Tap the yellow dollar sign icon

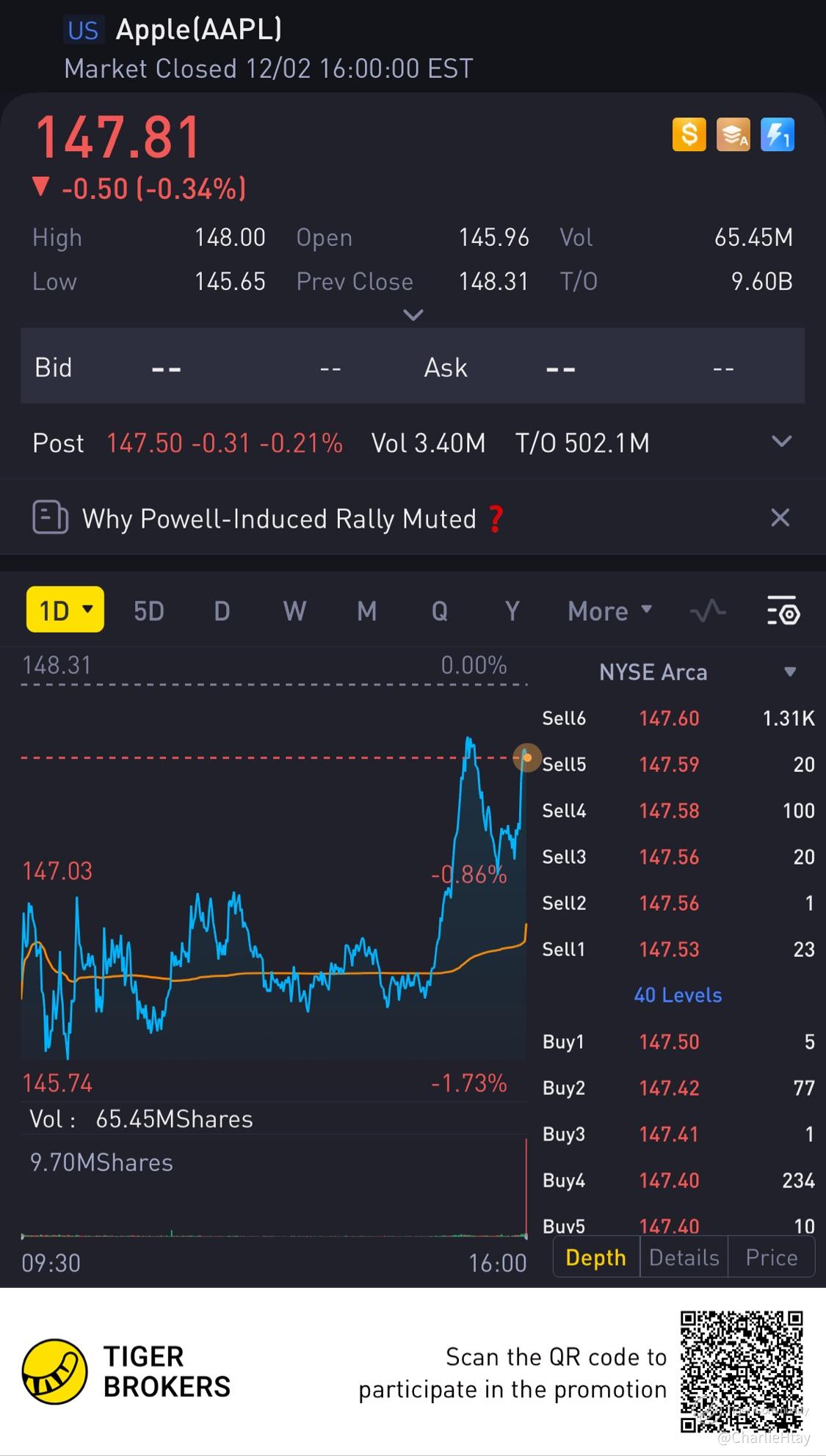689,135
